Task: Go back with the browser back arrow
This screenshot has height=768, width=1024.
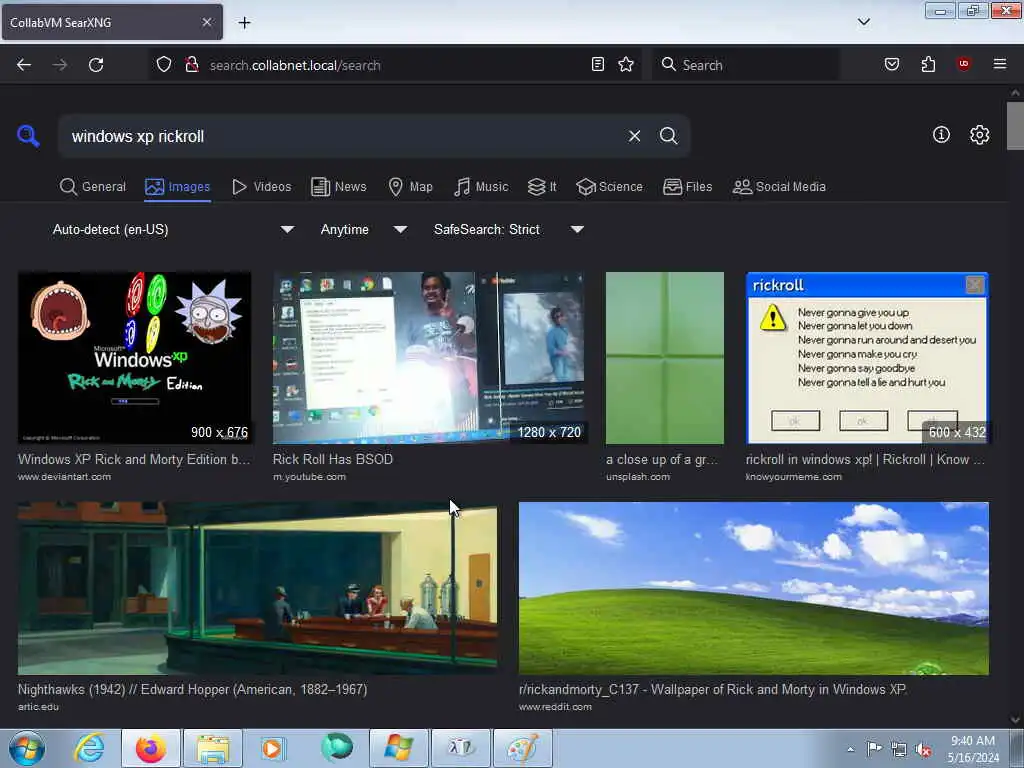Action: point(24,65)
